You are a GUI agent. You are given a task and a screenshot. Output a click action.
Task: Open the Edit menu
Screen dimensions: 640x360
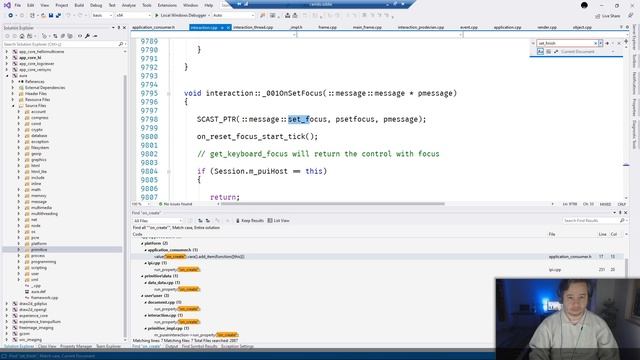31,5
